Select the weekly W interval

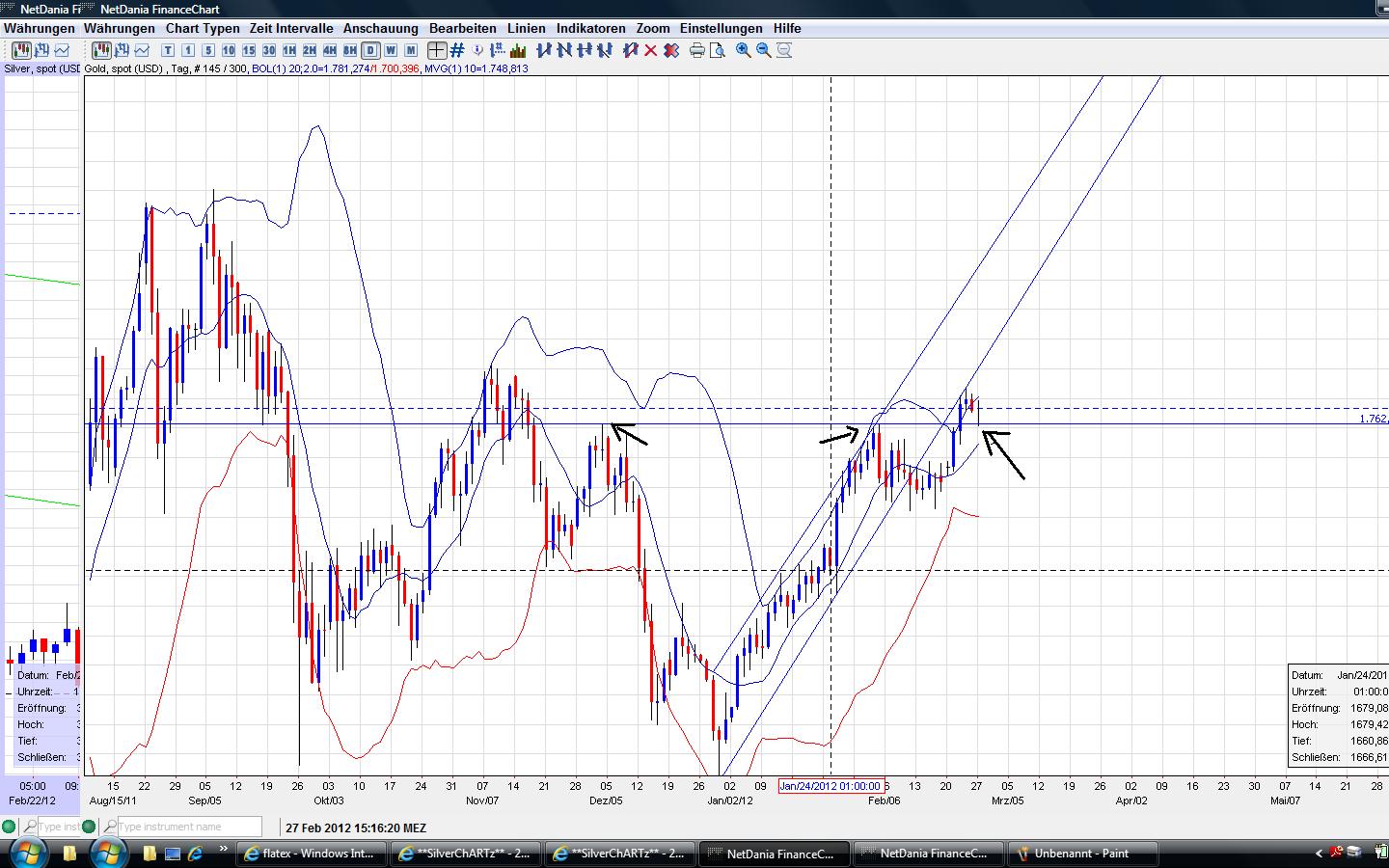pos(391,50)
